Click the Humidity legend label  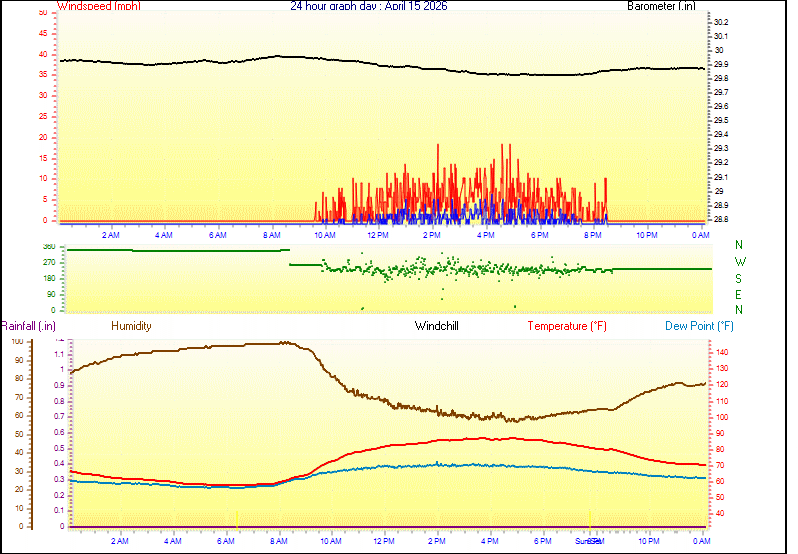tap(131, 326)
